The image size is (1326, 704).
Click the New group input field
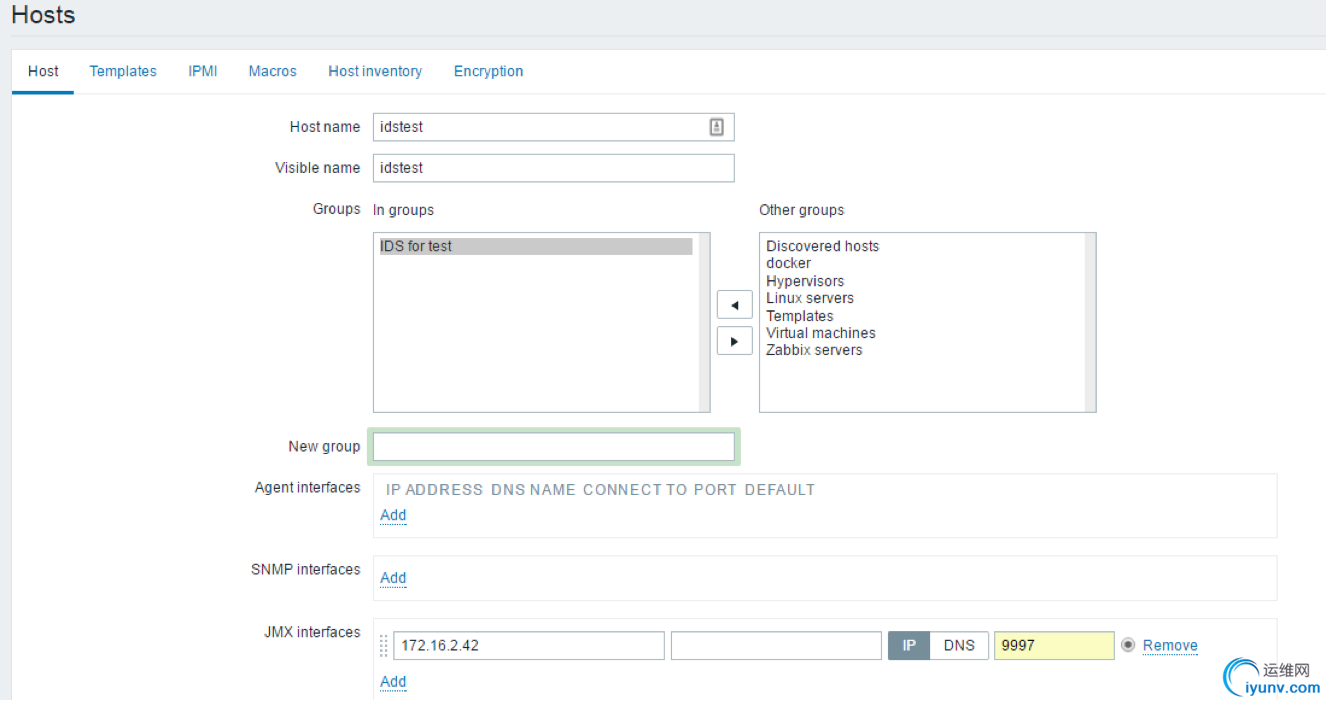pos(554,447)
